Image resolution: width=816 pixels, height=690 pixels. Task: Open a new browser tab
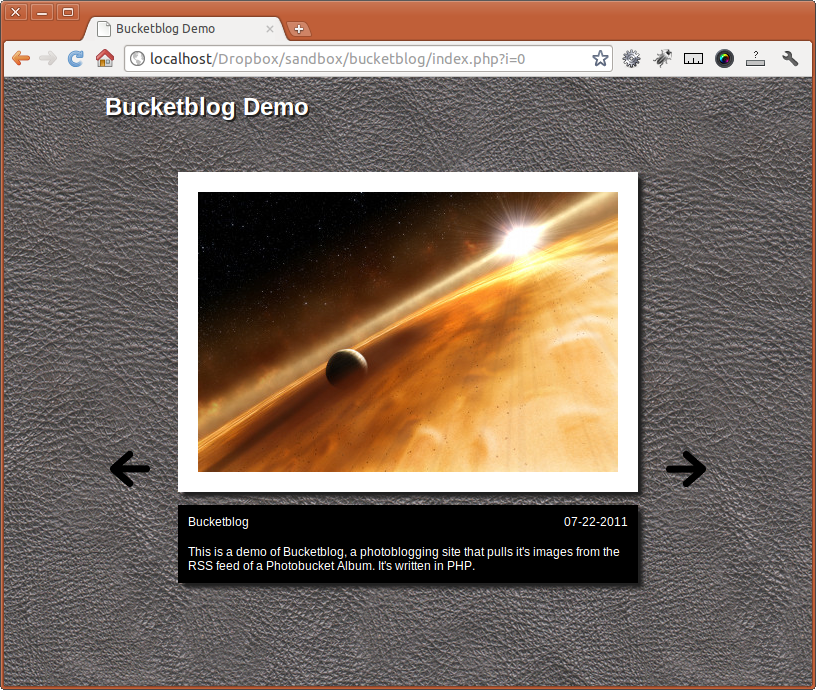coord(299,29)
